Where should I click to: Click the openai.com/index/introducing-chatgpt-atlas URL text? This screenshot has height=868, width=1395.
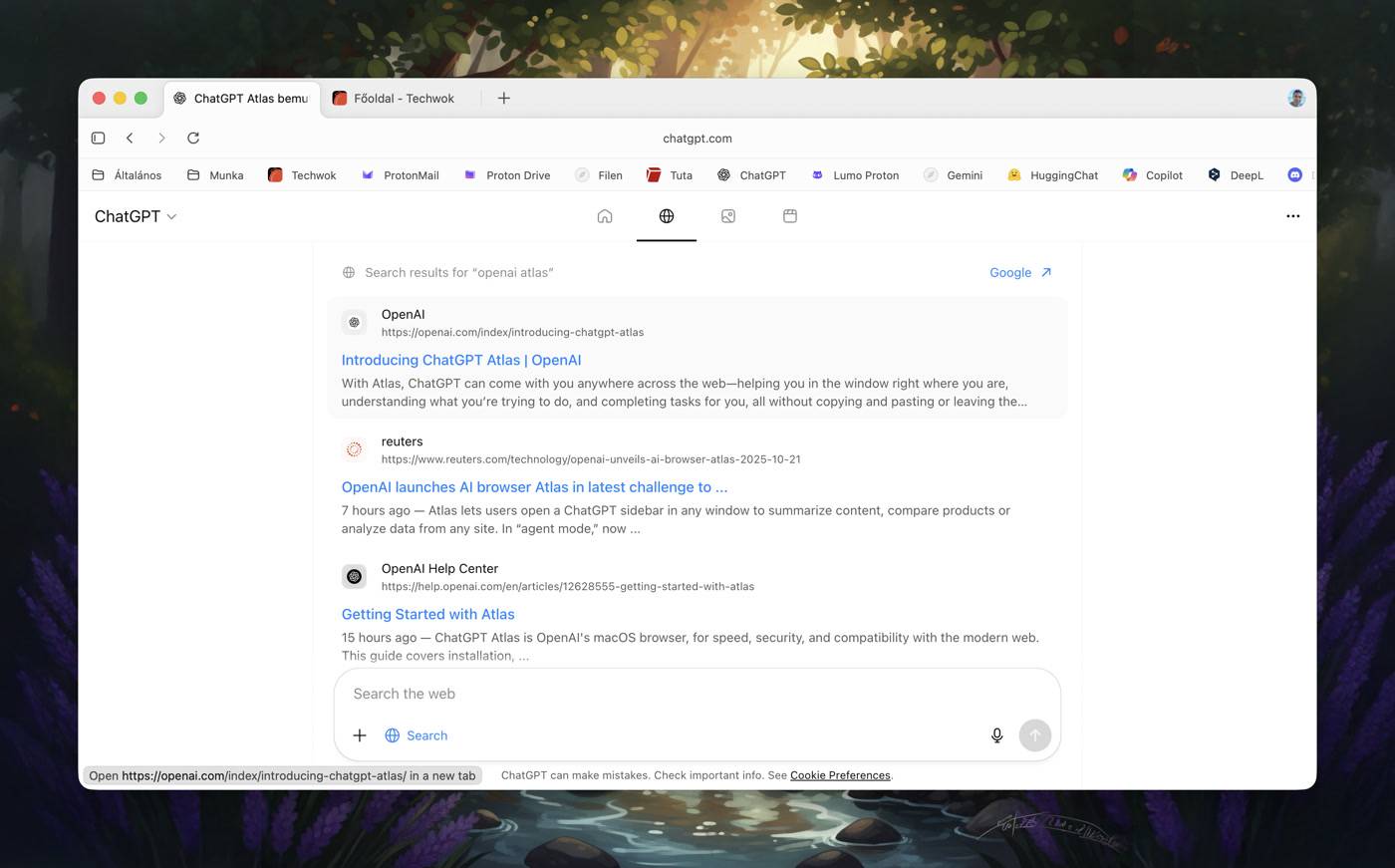pyautogui.click(x=512, y=332)
